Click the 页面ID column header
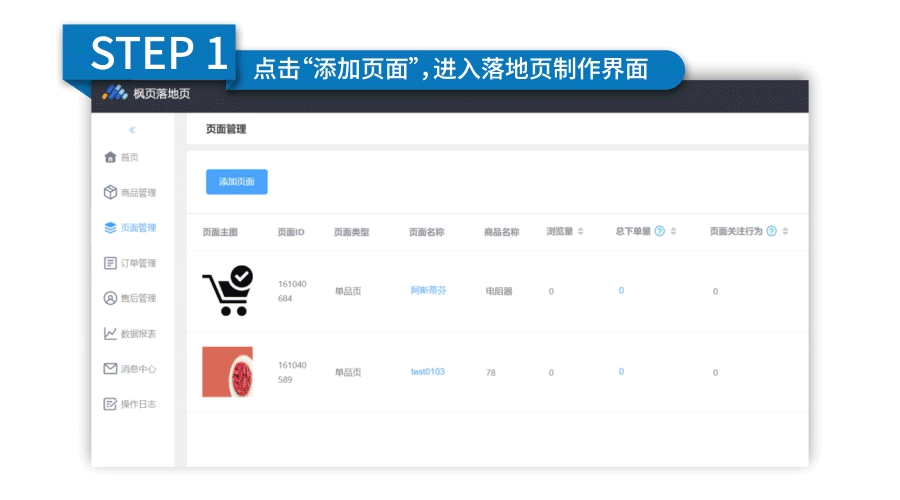This screenshot has height=500, width=900. [291, 232]
